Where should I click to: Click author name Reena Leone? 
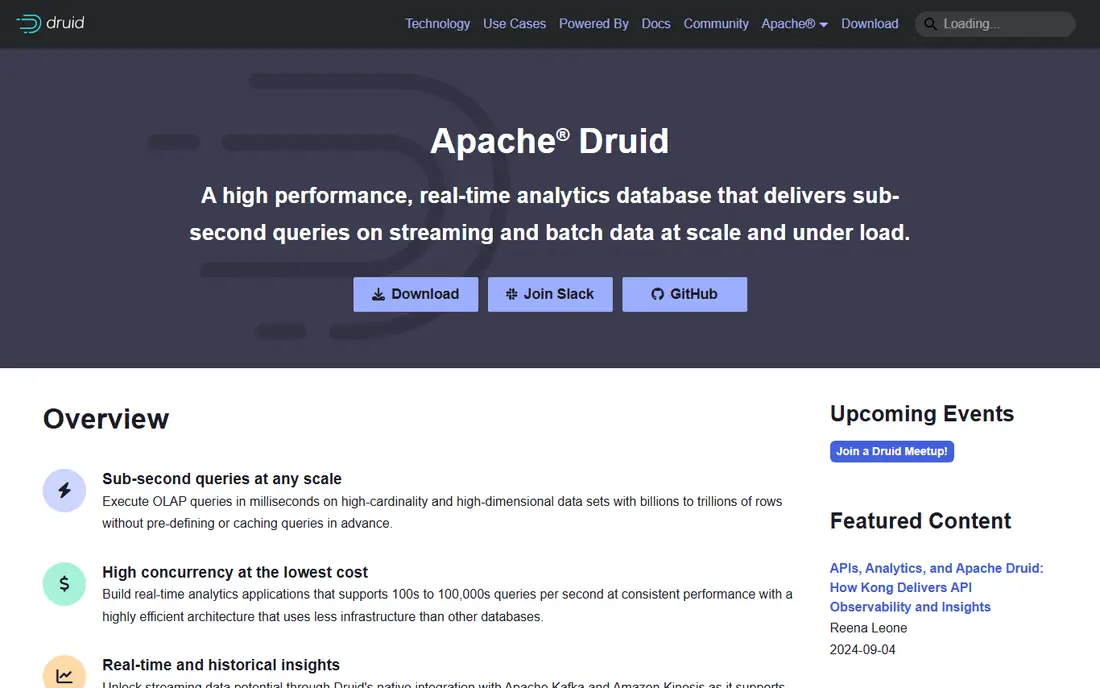[868, 628]
